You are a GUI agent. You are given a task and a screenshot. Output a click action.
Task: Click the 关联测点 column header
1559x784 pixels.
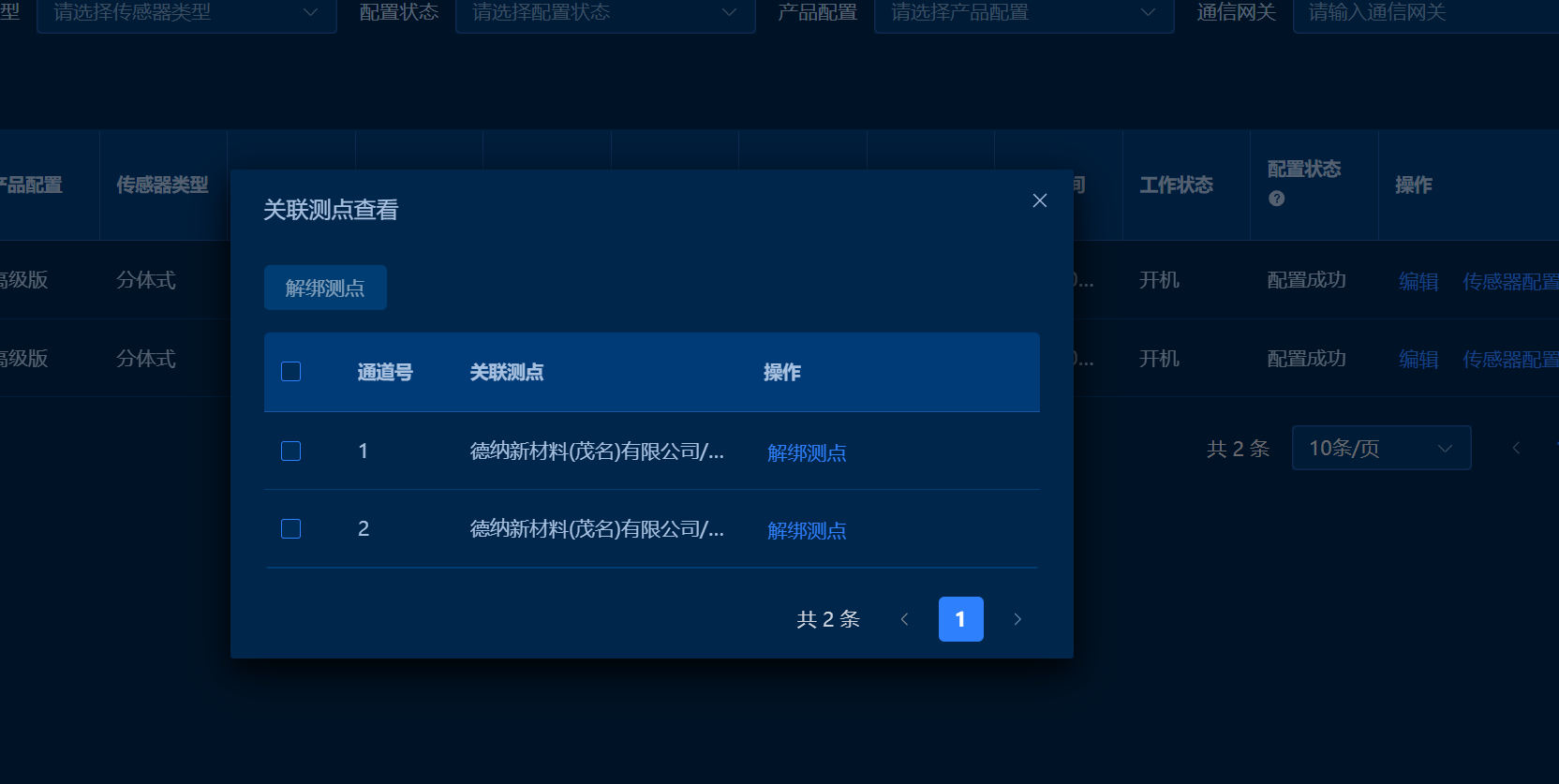click(x=507, y=372)
